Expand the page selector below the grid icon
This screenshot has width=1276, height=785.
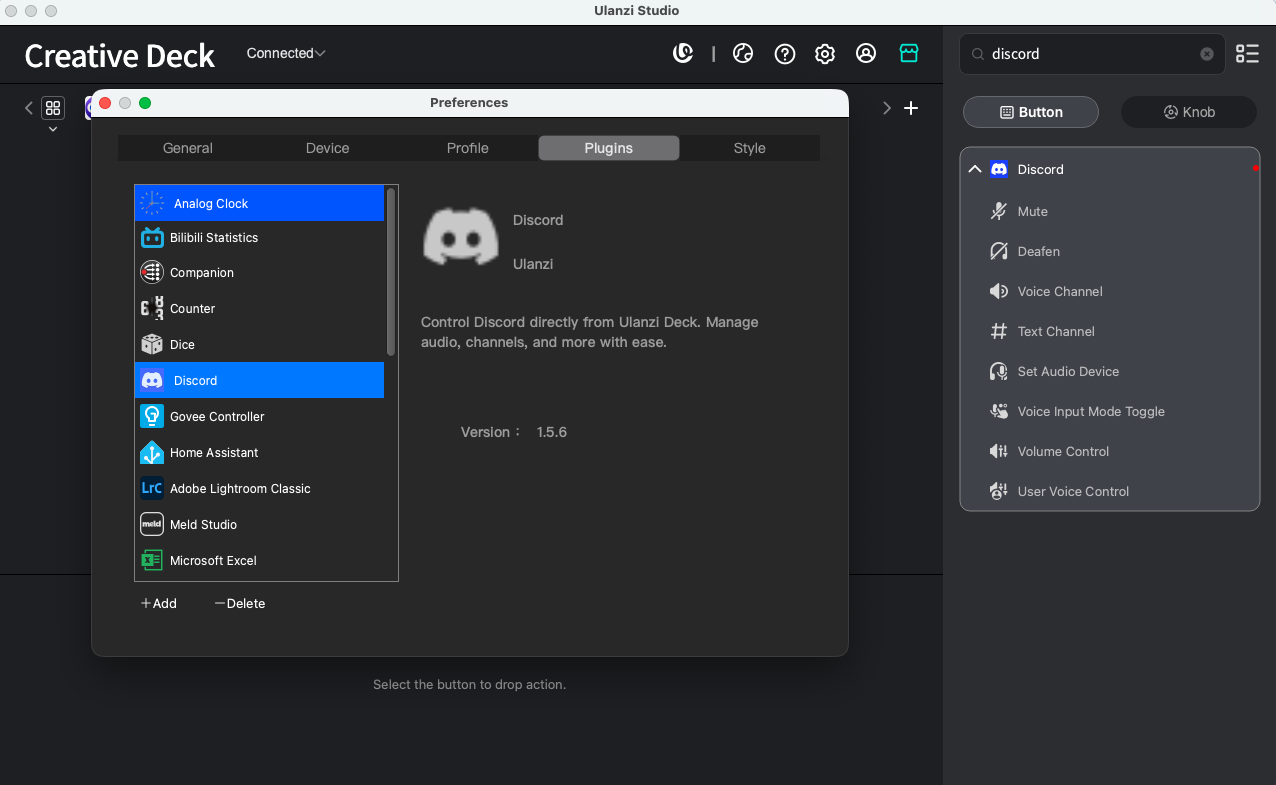[x=53, y=128]
